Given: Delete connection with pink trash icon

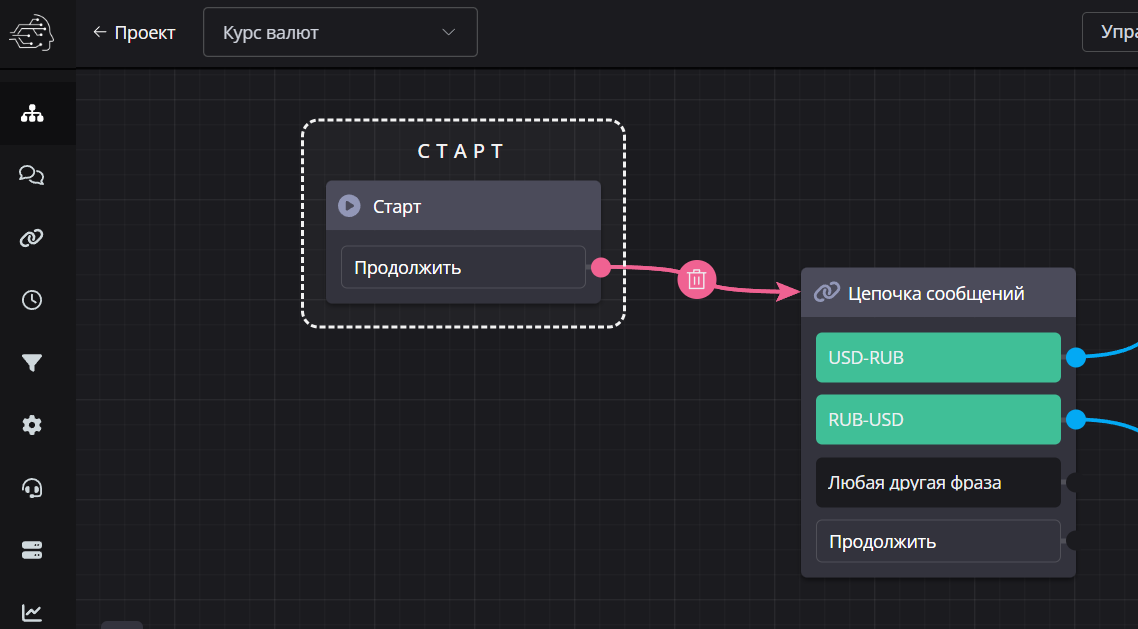Looking at the screenshot, I should coord(697,279).
